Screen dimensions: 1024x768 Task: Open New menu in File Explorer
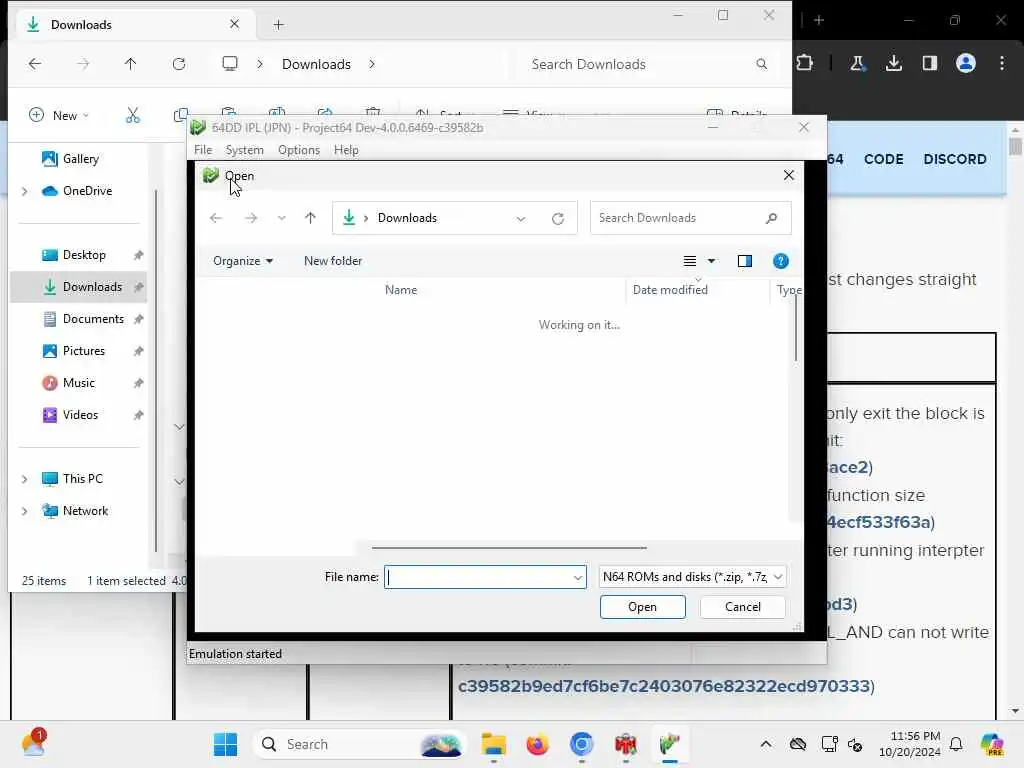[59, 116]
